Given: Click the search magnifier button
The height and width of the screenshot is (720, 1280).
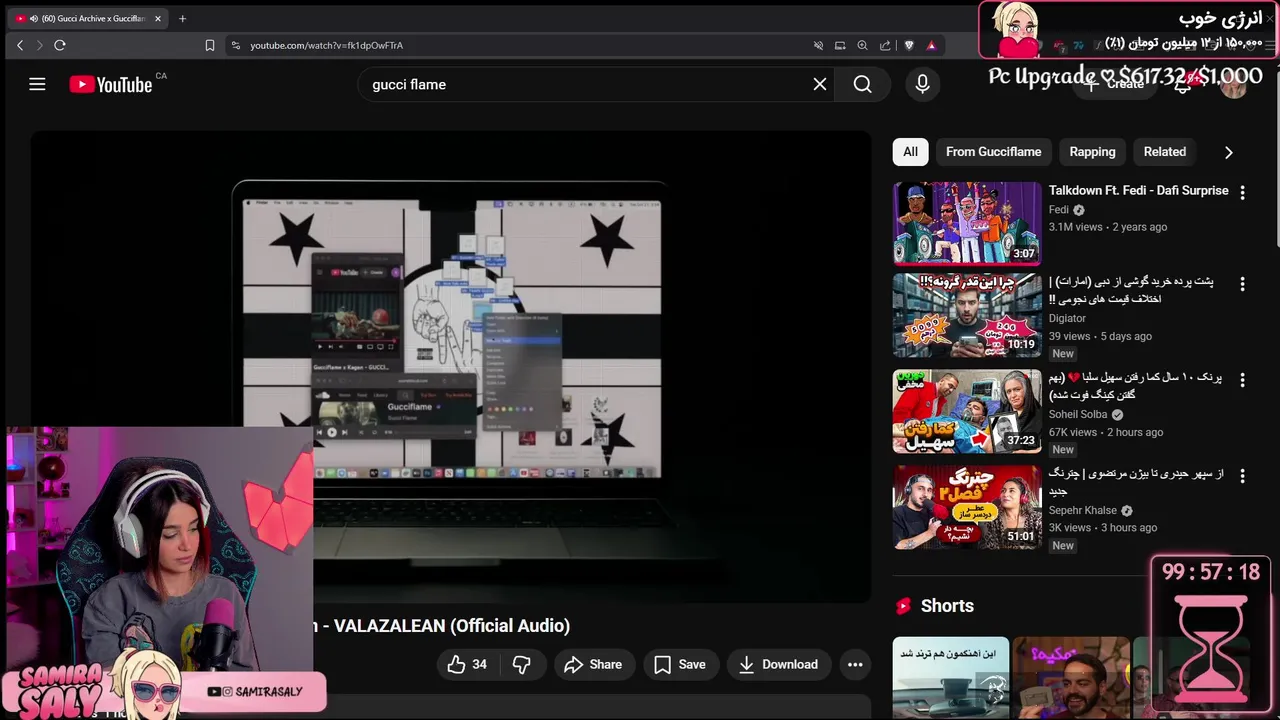Looking at the screenshot, I should point(863,84).
